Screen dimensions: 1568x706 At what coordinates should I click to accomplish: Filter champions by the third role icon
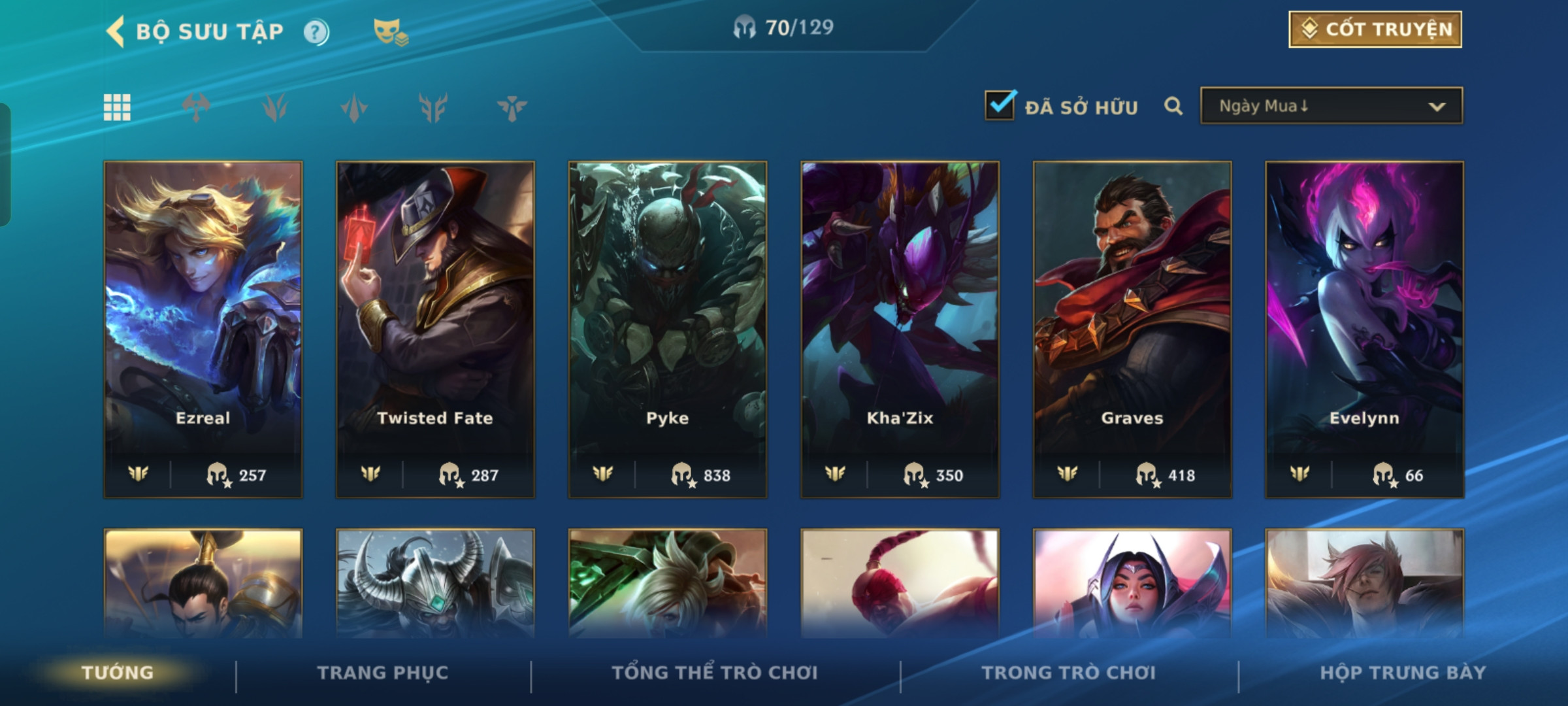(354, 107)
